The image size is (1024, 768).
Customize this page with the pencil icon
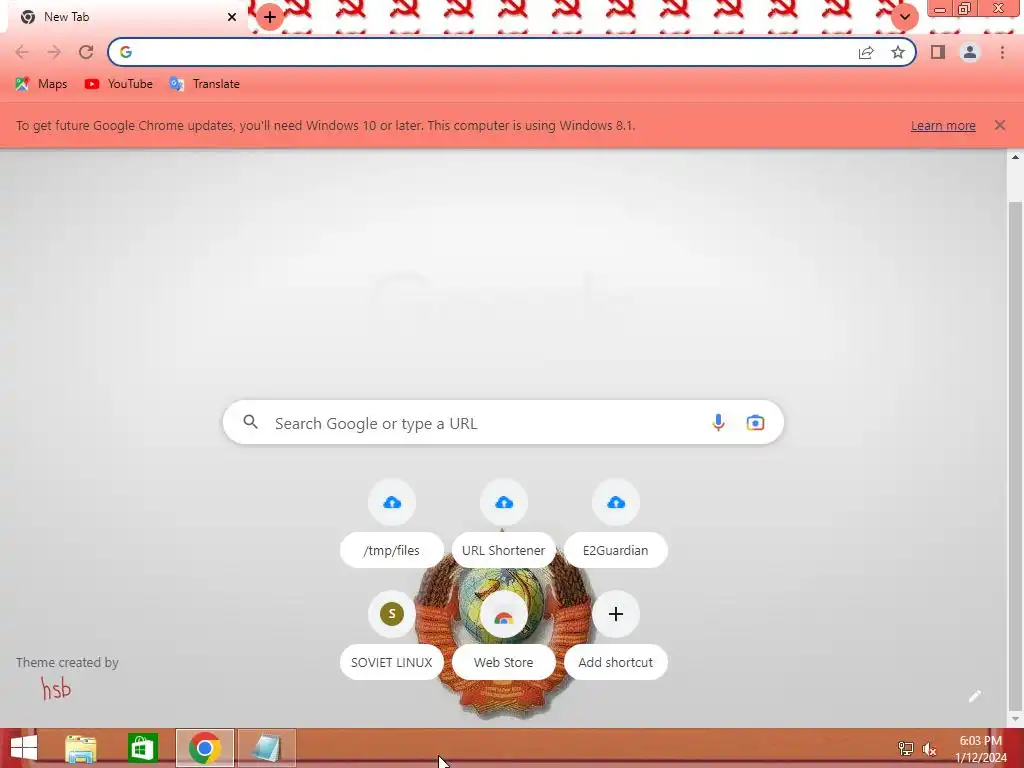pos(974,696)
